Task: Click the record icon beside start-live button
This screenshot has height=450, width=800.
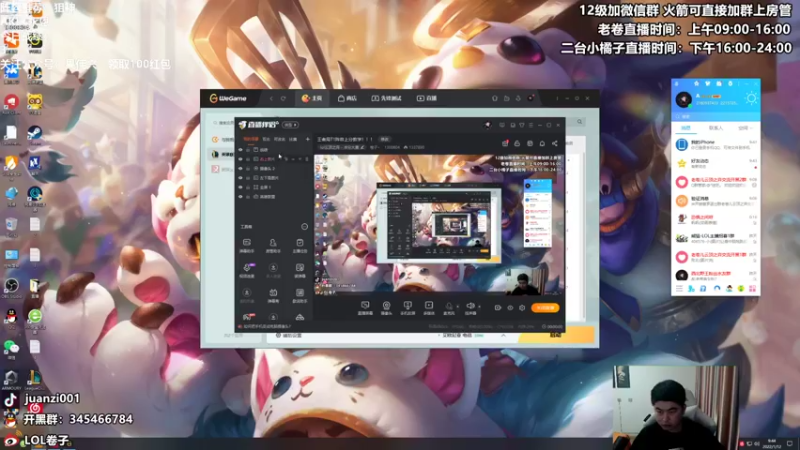Action: click(497, 308)
